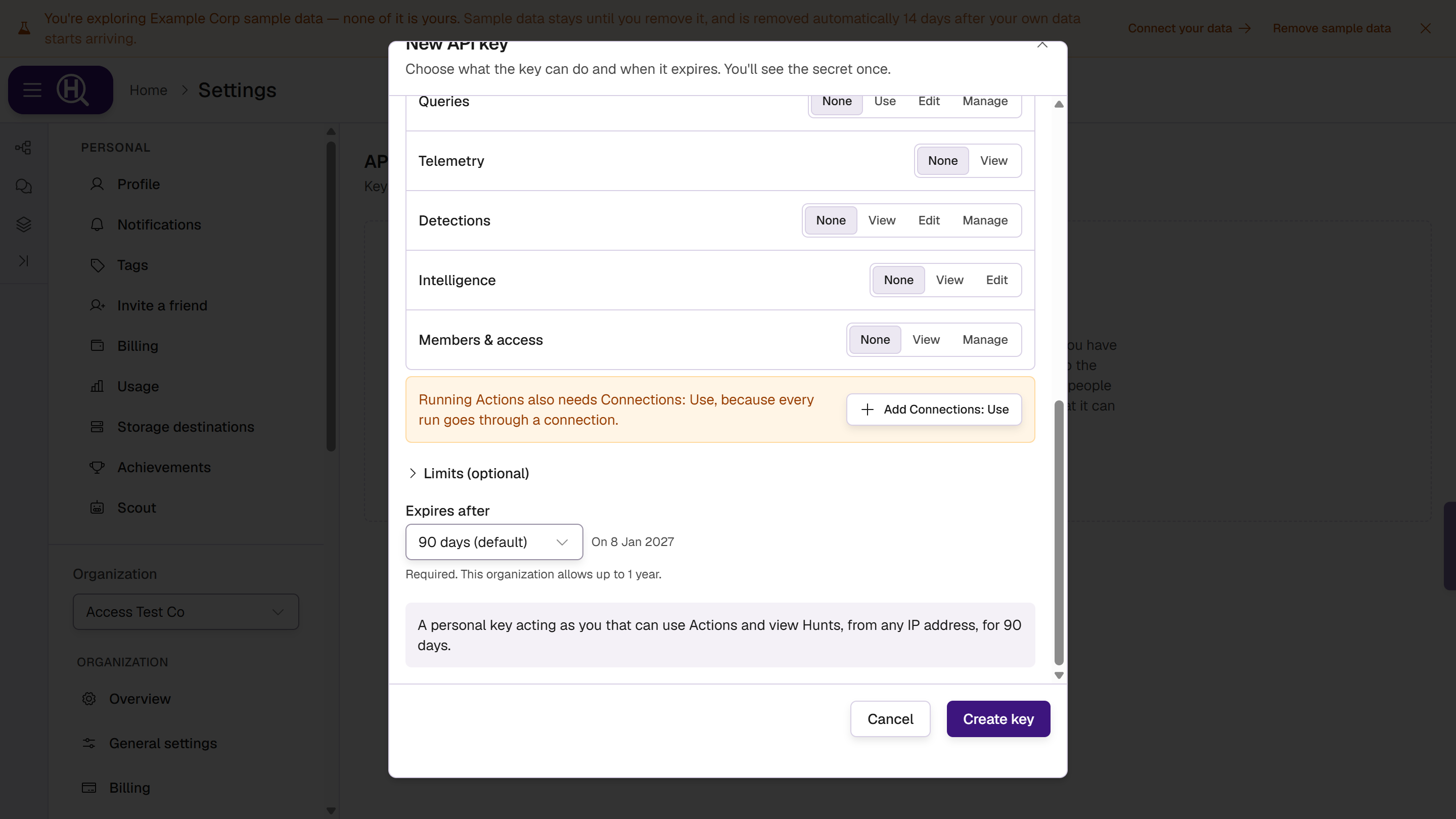Click Connect your data link

point(1189,28)
